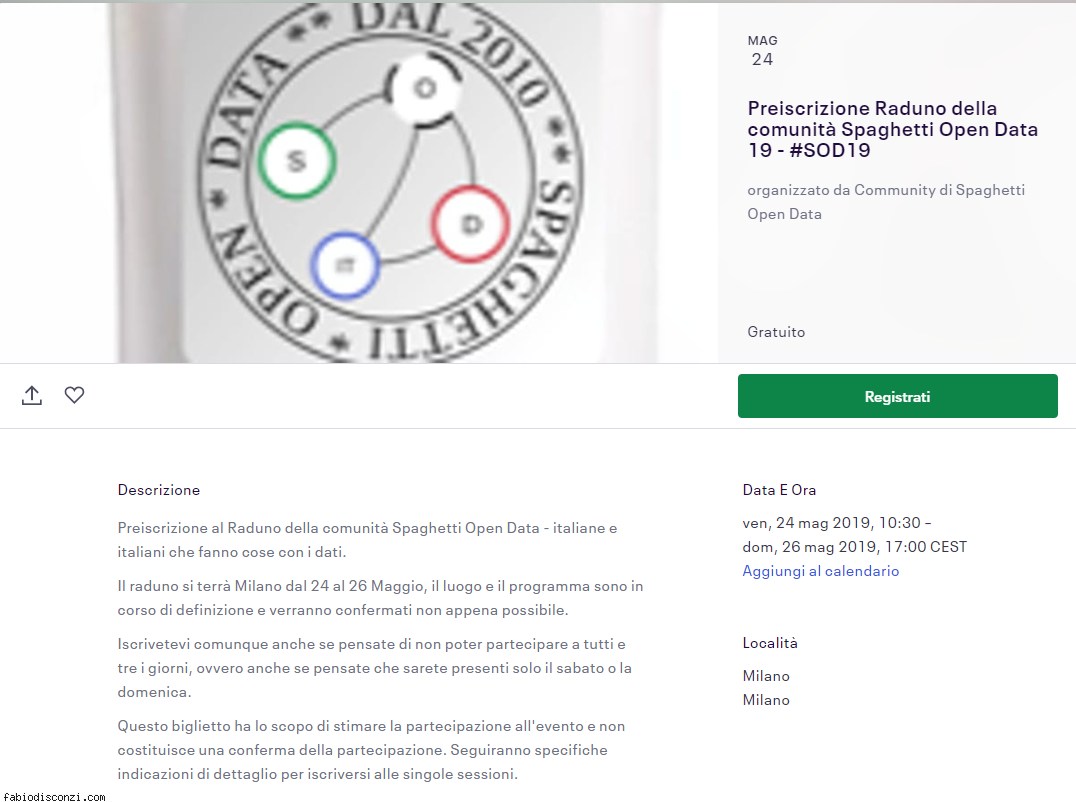Screen dimensions: 1076x802
Task: Click the share event icon
Action: 32,395
